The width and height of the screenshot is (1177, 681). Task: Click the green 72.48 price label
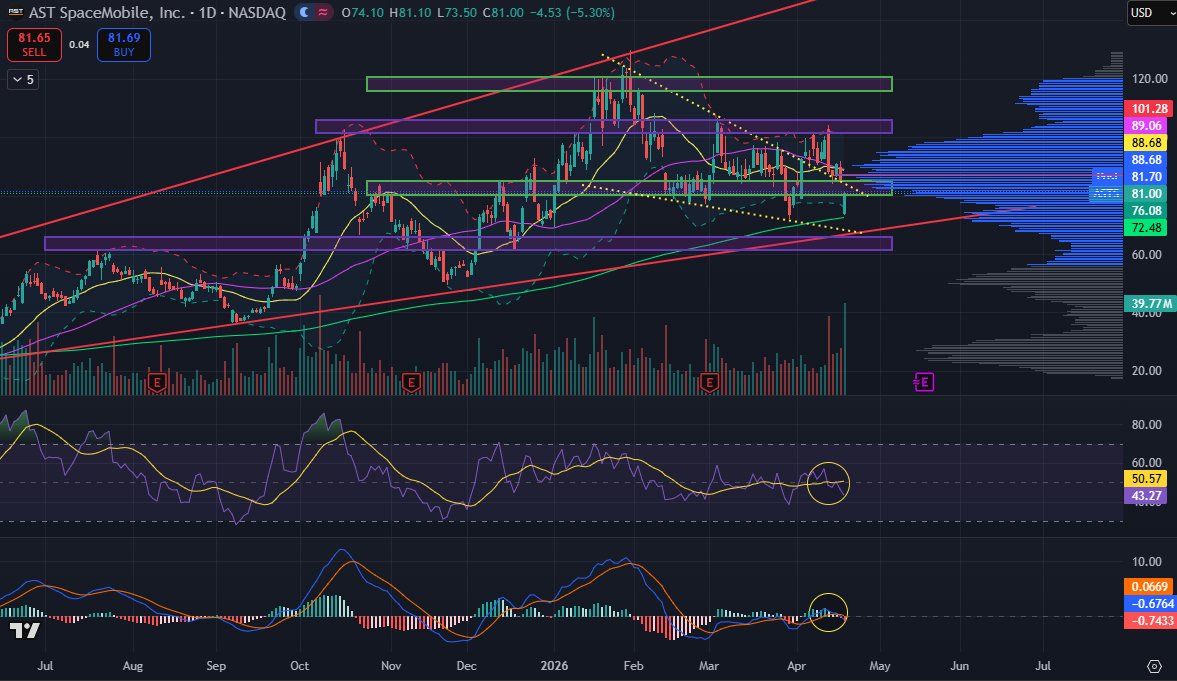pos(1145,228)
